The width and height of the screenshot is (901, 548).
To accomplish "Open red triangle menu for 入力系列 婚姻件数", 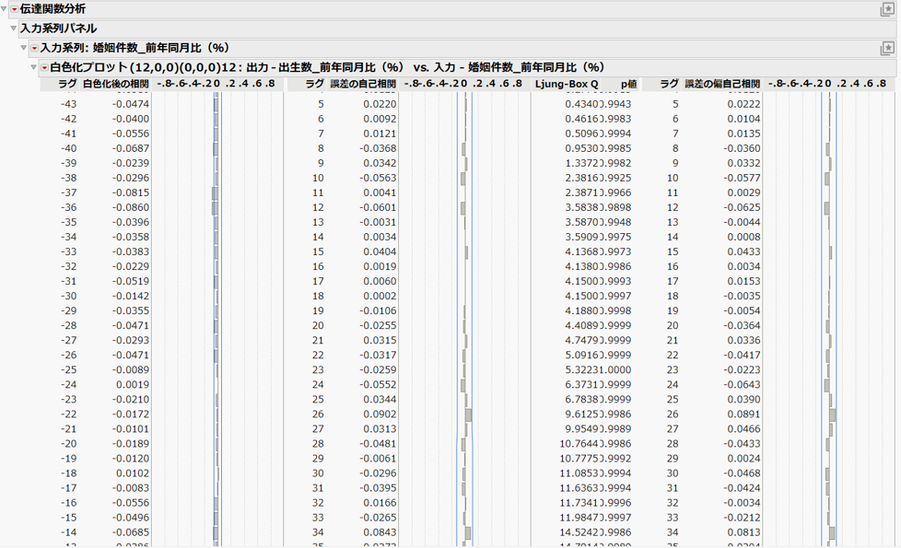I will point(34,48).
